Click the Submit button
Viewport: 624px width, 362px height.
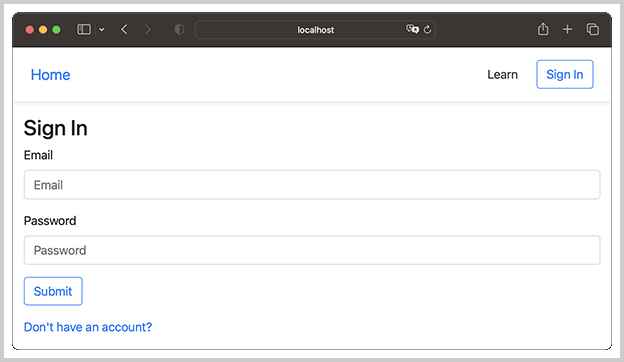click(x=53, y=291)
